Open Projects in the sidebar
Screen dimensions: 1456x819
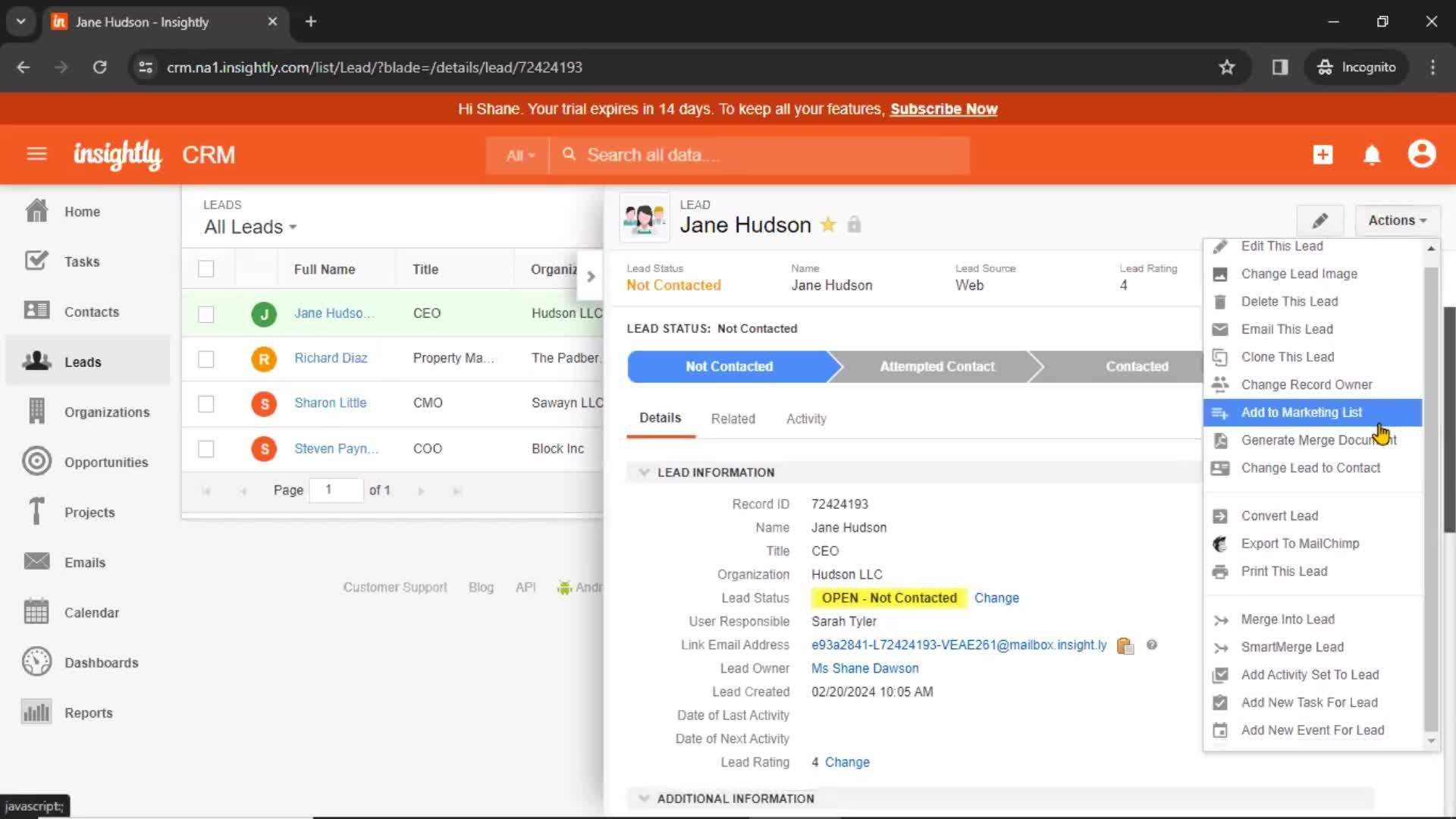pos(87,512)
